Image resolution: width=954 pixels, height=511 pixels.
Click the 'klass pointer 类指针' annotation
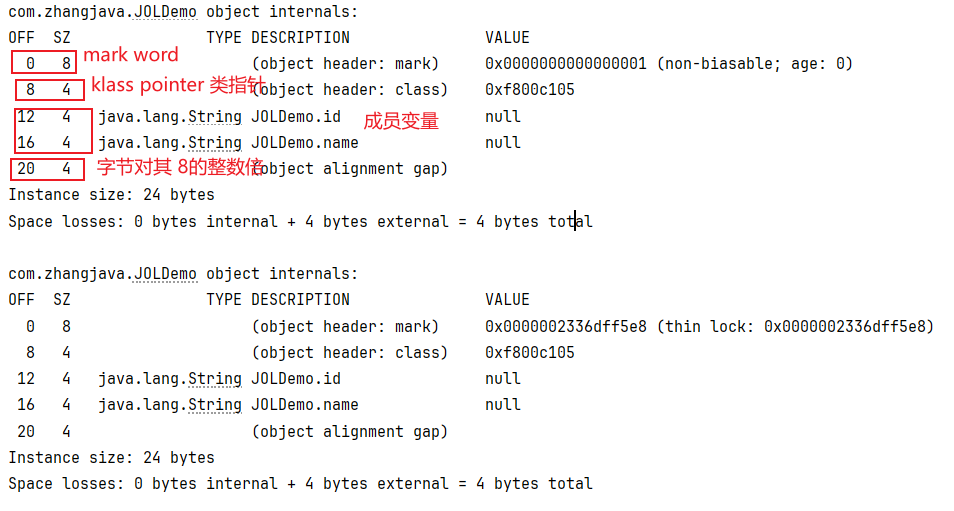coord(178,85)
